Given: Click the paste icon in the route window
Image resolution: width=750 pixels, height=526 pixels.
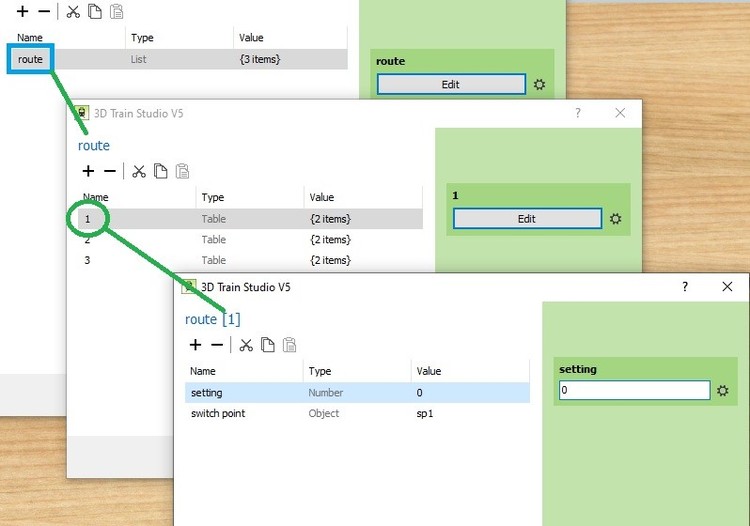Looking at the screenshot, I should [x=182, y=171].
